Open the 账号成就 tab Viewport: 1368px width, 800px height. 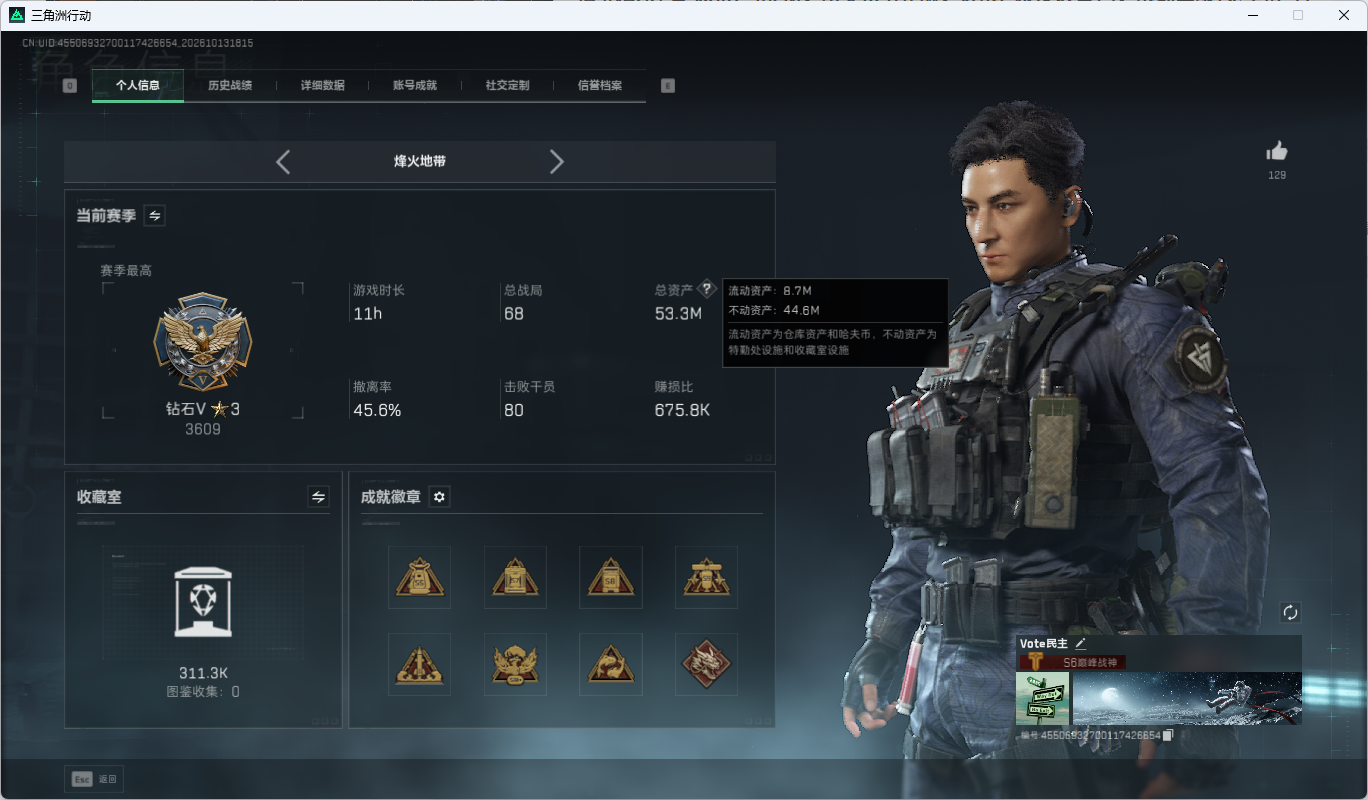[x=415, y=85]
